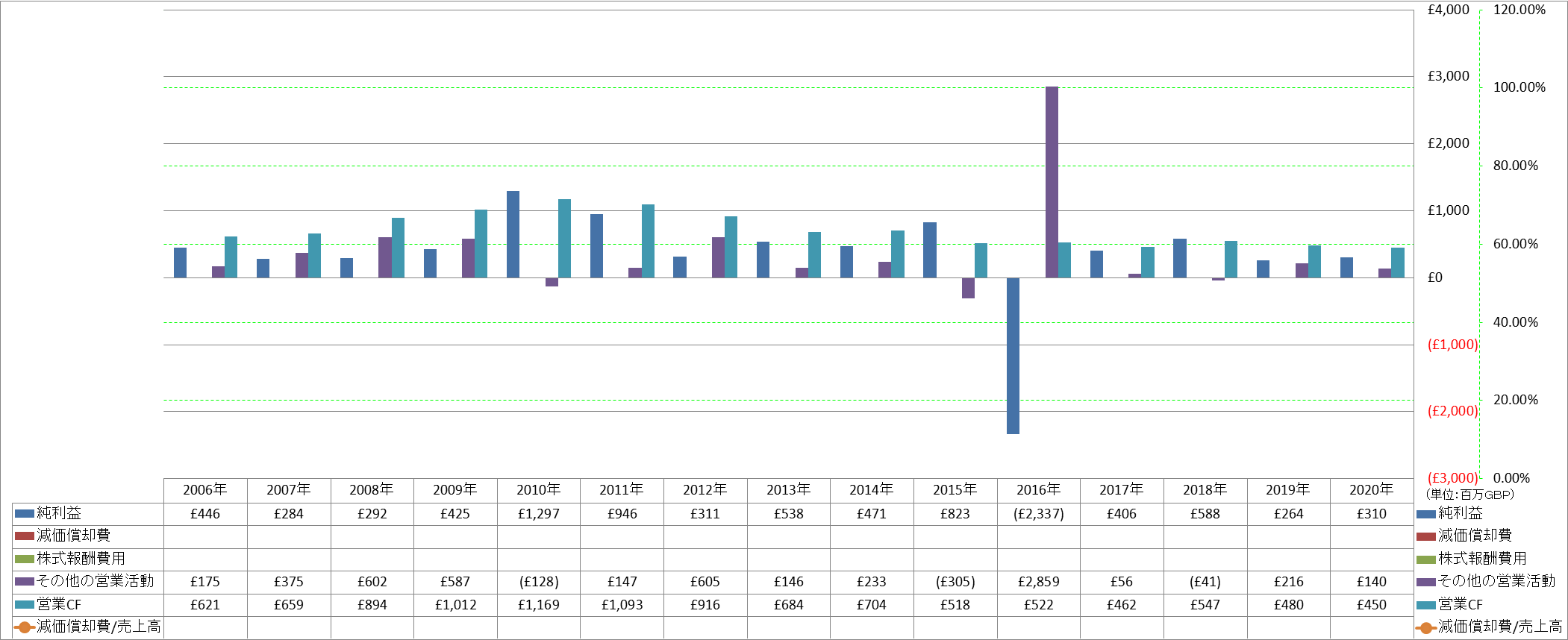
Task: Click left legend label その他の営業活動
Action: pyautogui.click(x=96, y=581)
